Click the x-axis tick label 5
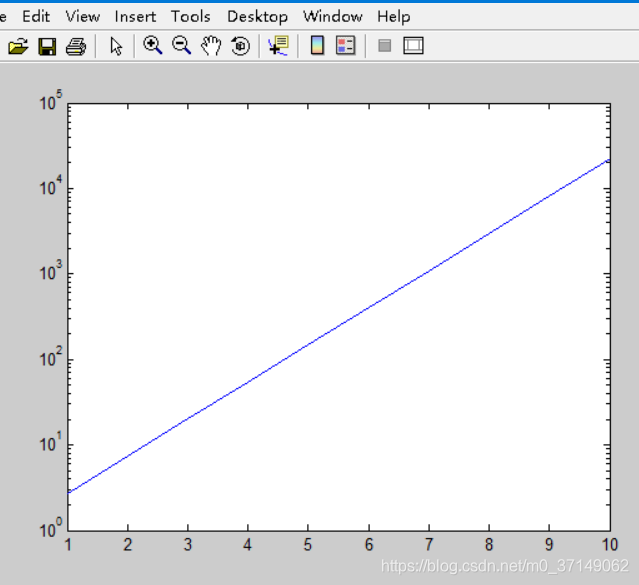 tap(308, 545)
